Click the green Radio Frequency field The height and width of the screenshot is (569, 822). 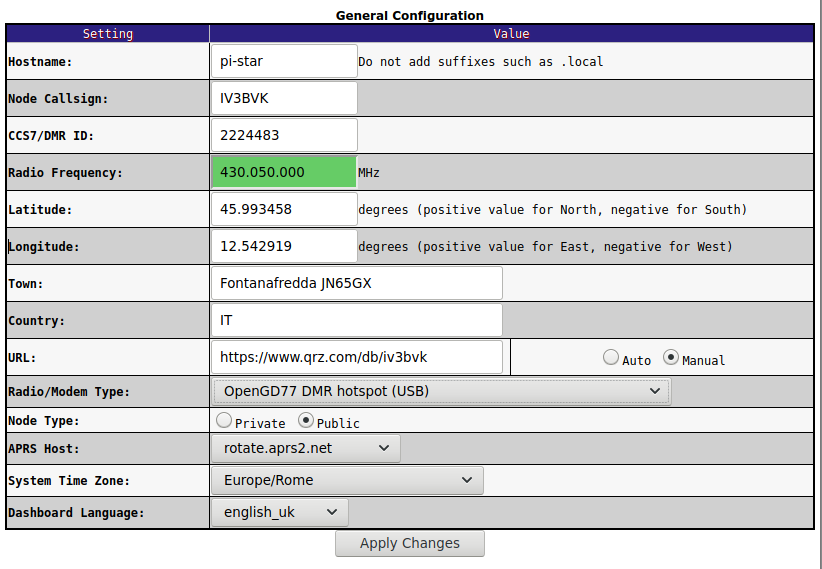coord(284,172)
